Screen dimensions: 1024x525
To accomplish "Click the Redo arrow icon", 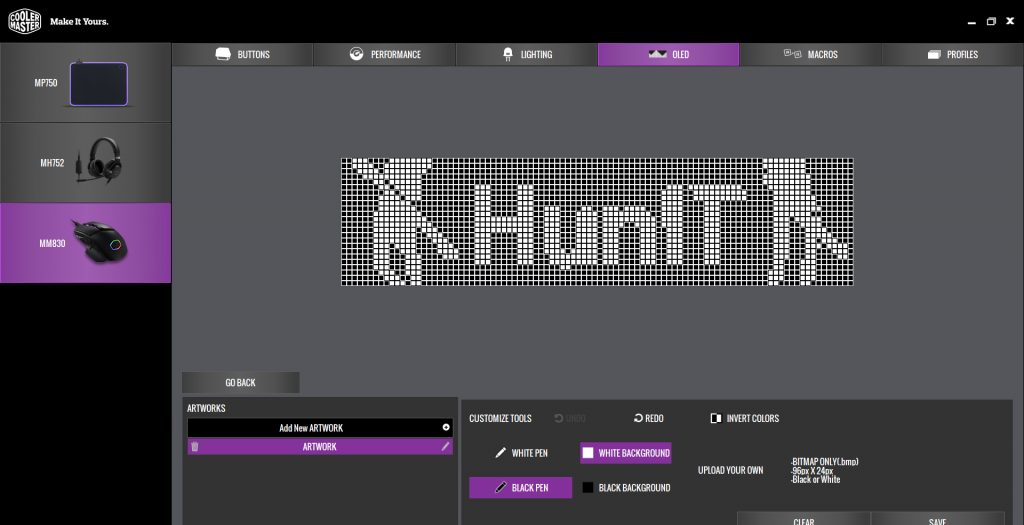I will [x=638, y=418].
